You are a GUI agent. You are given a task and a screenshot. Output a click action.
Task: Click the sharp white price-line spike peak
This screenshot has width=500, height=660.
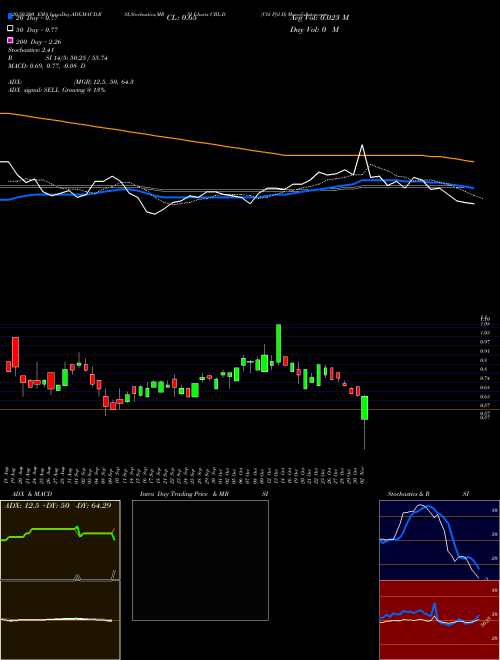pos(362,146)
